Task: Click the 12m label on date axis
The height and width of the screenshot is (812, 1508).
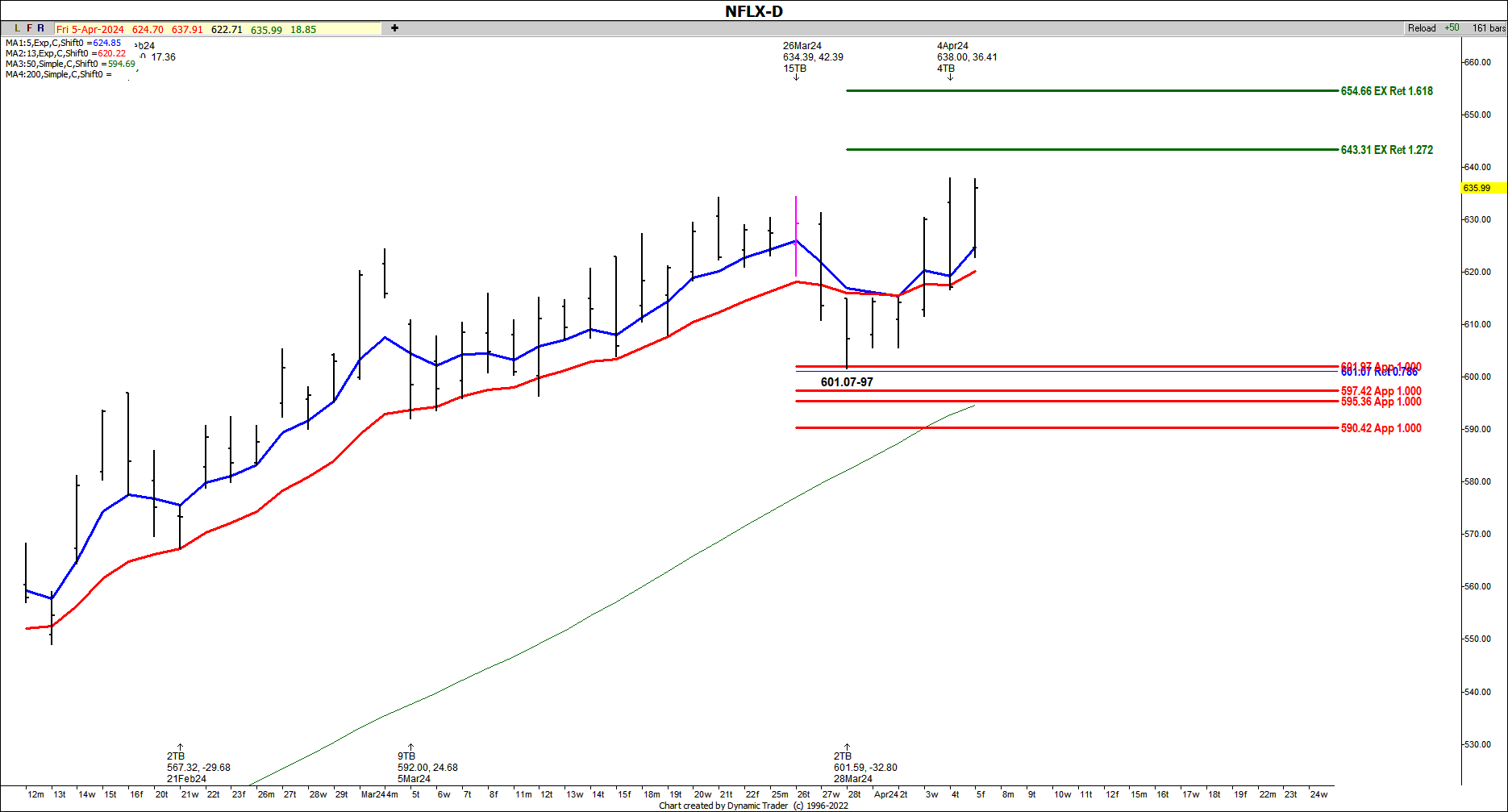Action: (35, 794)
